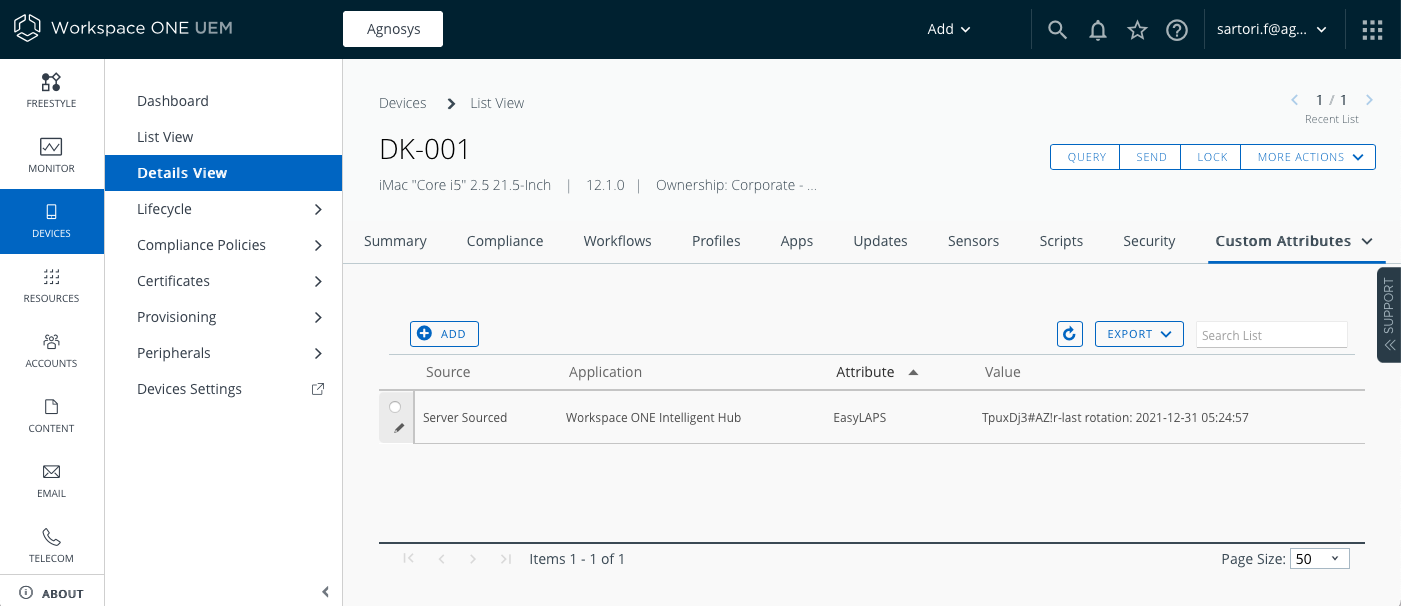This screenshot has width=1401, height=606.
Task: Edit the EasyLAPS row with pencil icon
Action: (x=398, y=428)
